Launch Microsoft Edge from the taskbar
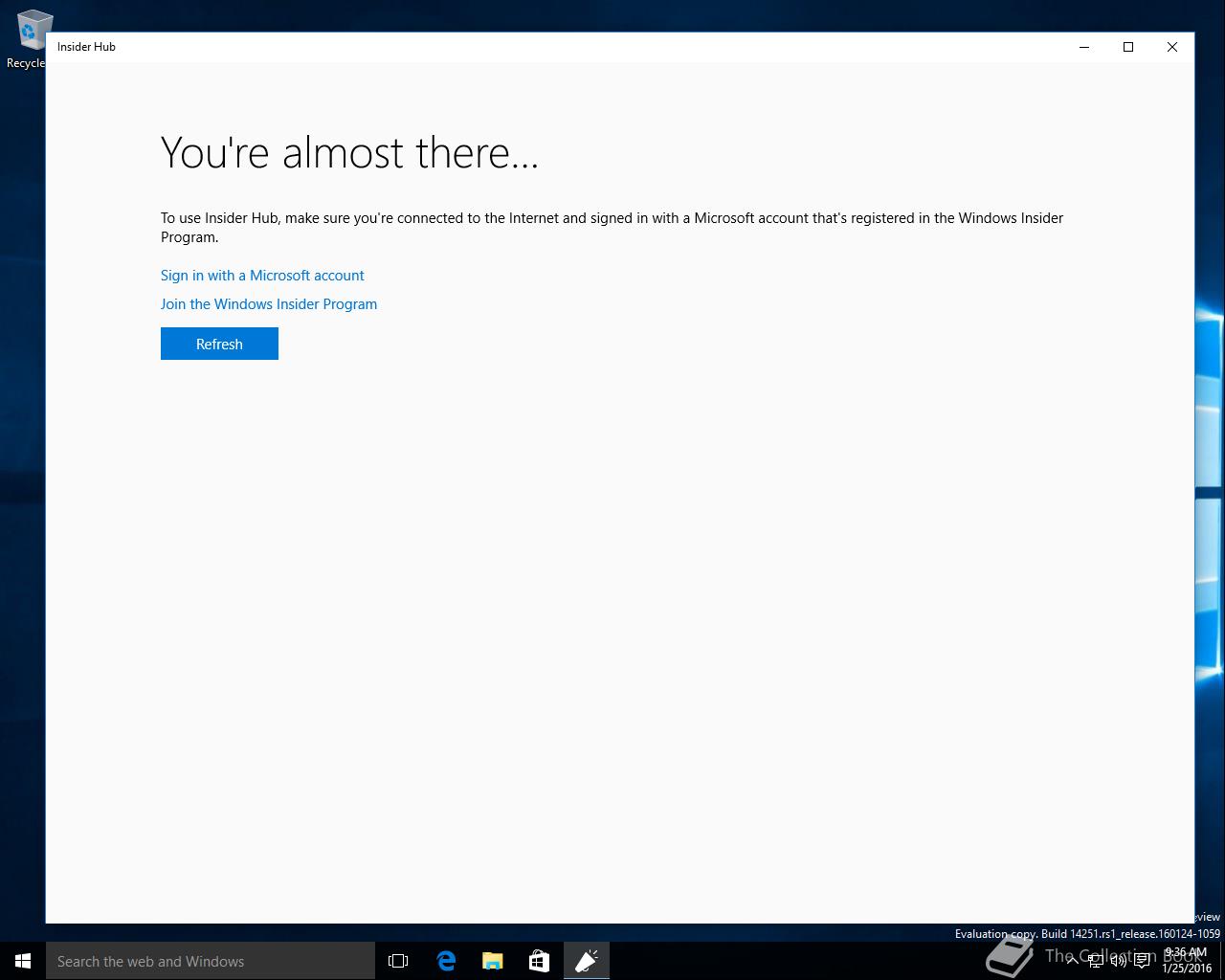Image resolution: width=1225 pixels, height=980 pixels. coord(446,961)
